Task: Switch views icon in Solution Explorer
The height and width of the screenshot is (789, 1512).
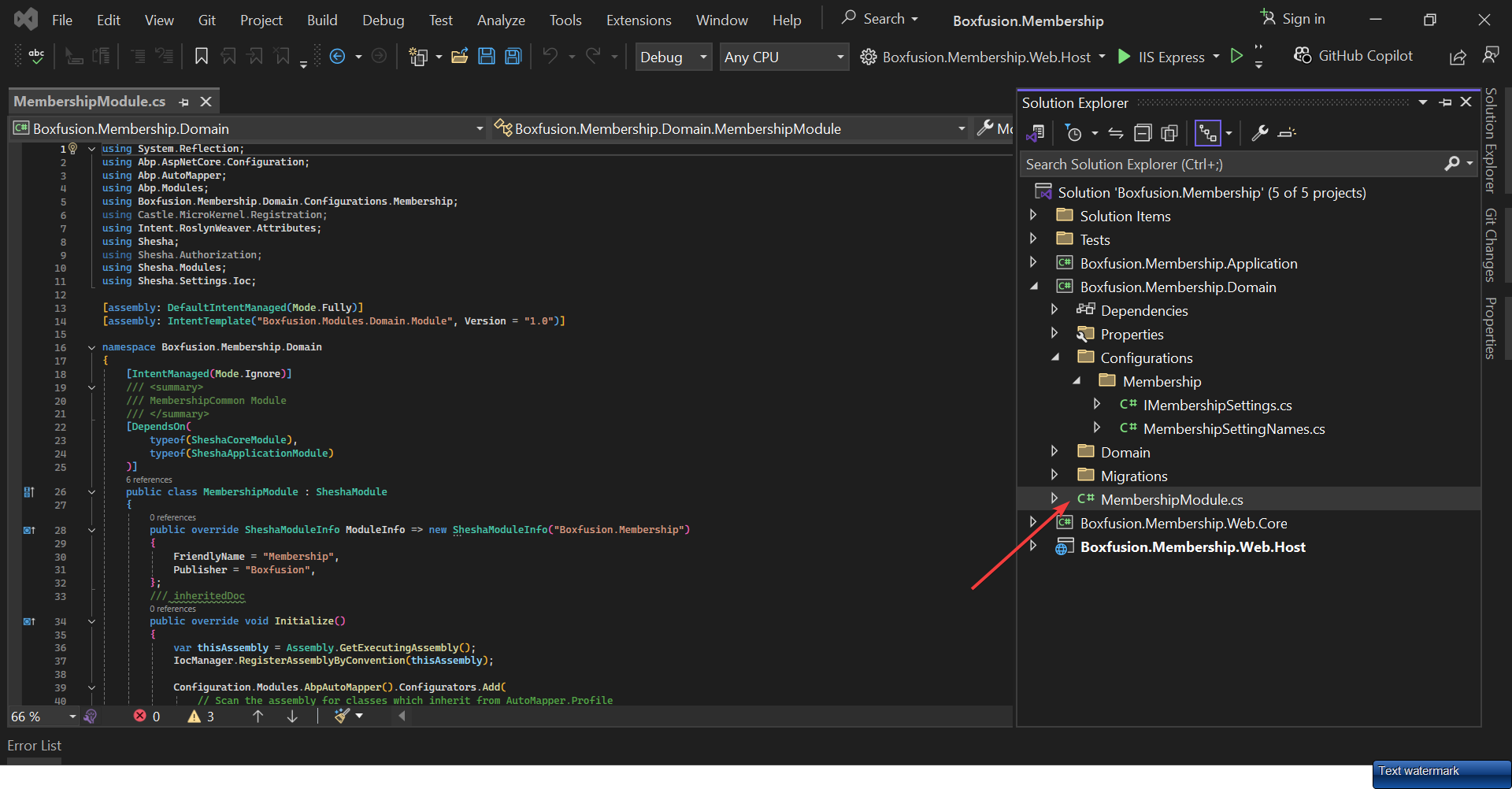Action: pyautogui.click(x=1036, y=133)
